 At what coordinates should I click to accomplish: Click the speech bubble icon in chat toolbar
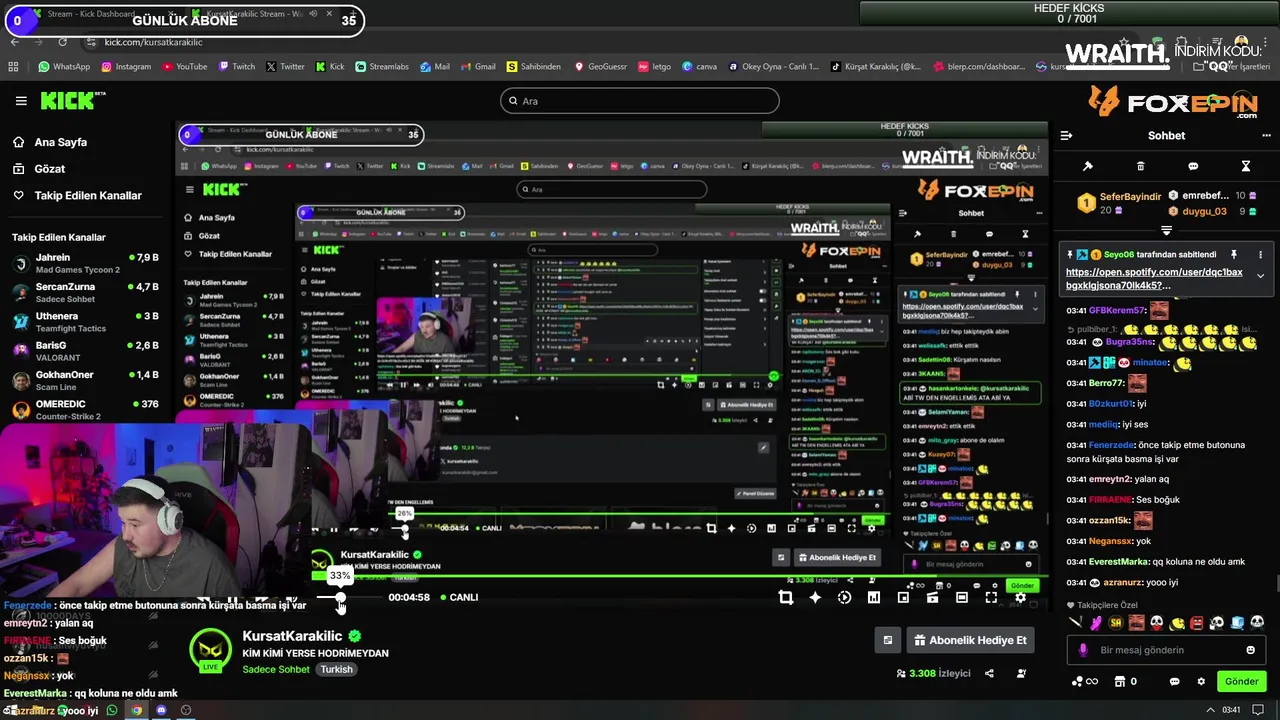point(1193,166)
